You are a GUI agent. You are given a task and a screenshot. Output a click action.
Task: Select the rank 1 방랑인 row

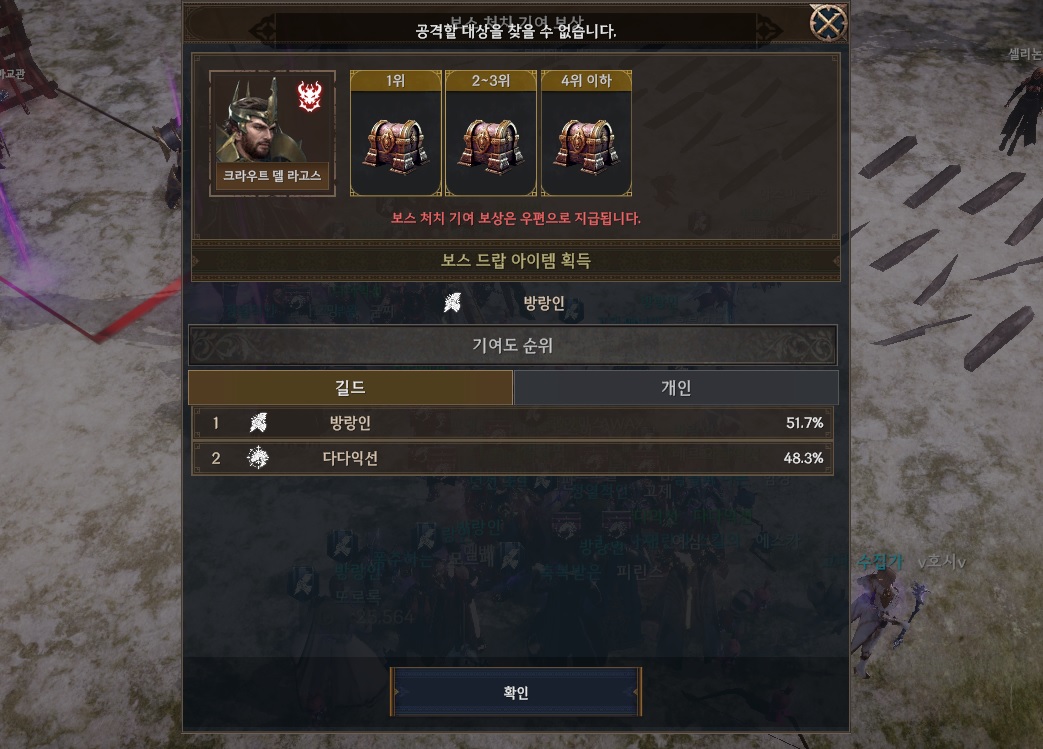click(x=512, y=423)
